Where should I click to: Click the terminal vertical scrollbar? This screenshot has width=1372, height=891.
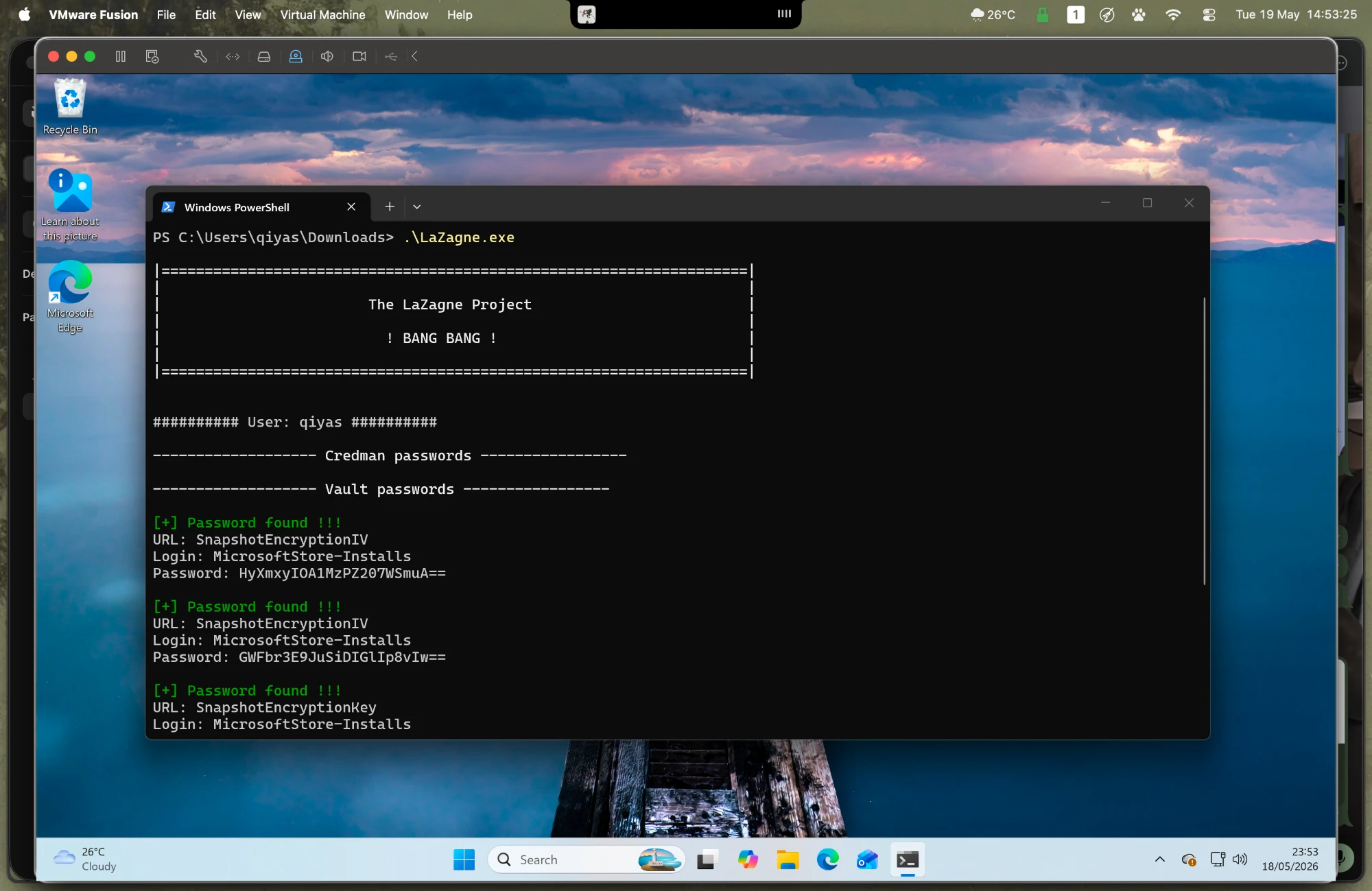[x=1204, y=440]
